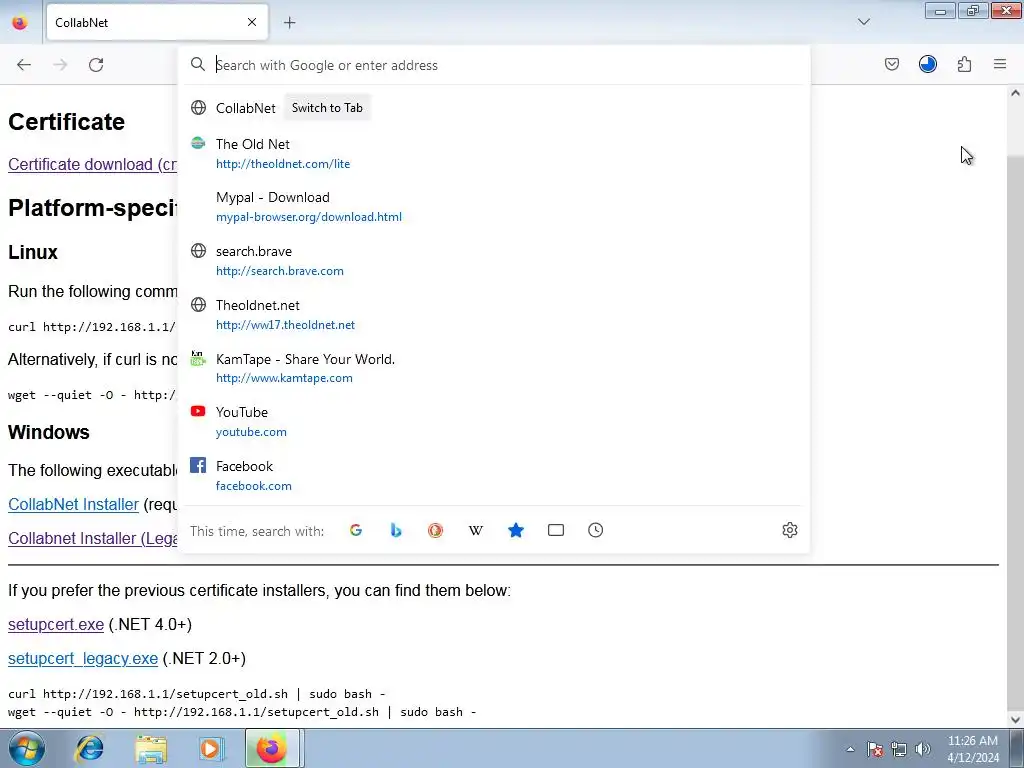Select KamTape - Share Your World suggestion
This screenshot has height=768, width=1024.
(494, 368)
